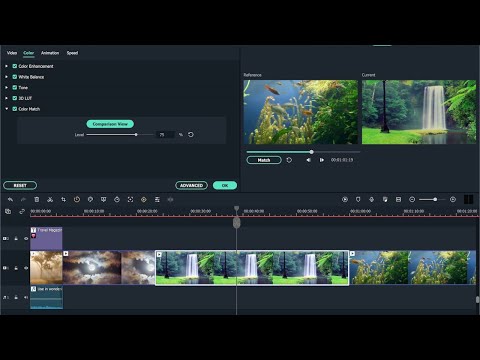Click the undo arrow in the timeline toolbar
Image resolution: width=480 pixels, height=360 pixels.
pos(10,199)
